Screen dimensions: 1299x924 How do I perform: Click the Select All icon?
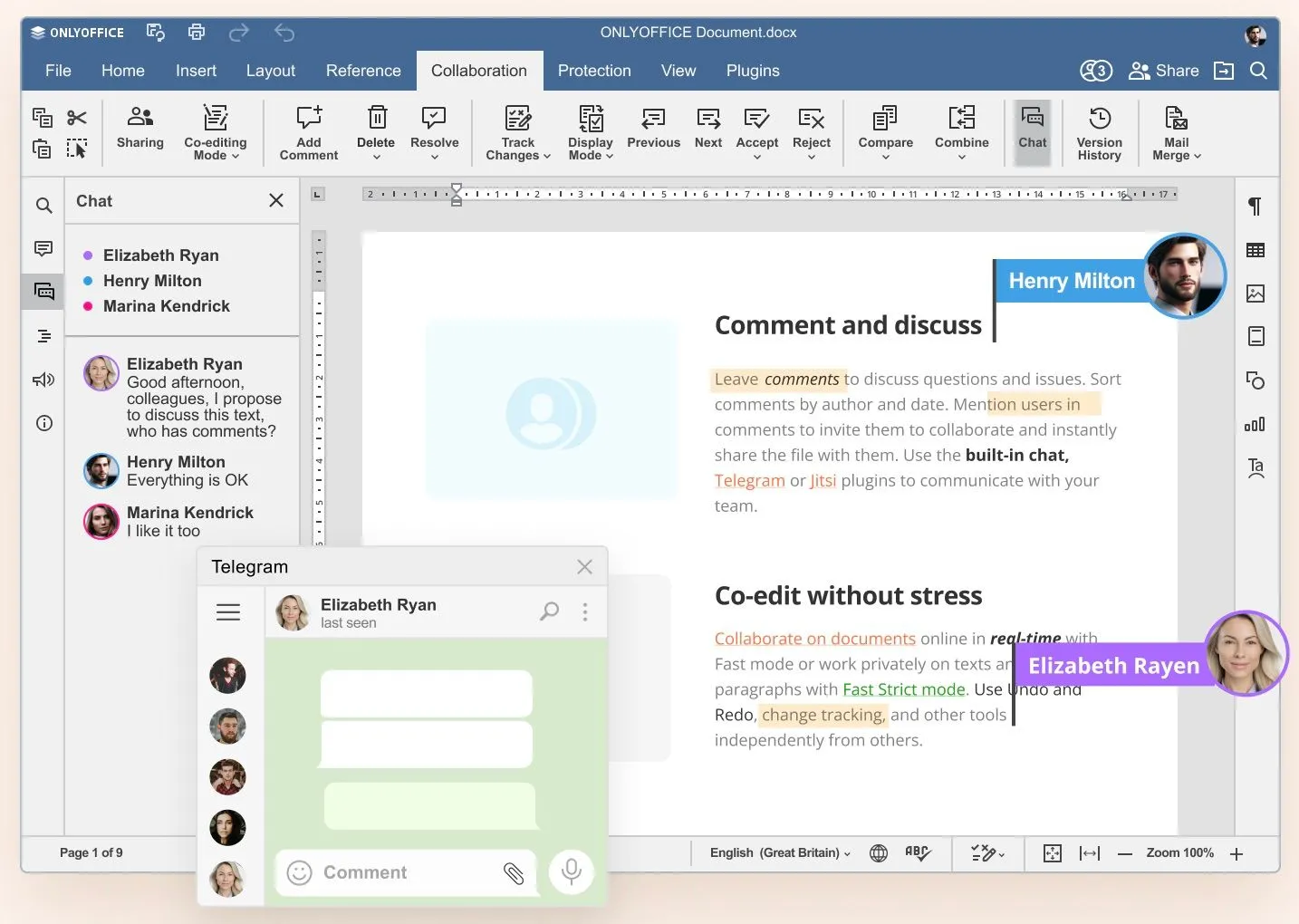click(x=77, y=149)
